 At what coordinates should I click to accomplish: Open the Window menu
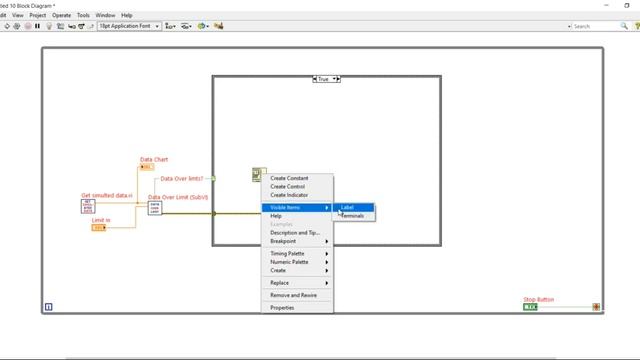click(x=105, y=15)
